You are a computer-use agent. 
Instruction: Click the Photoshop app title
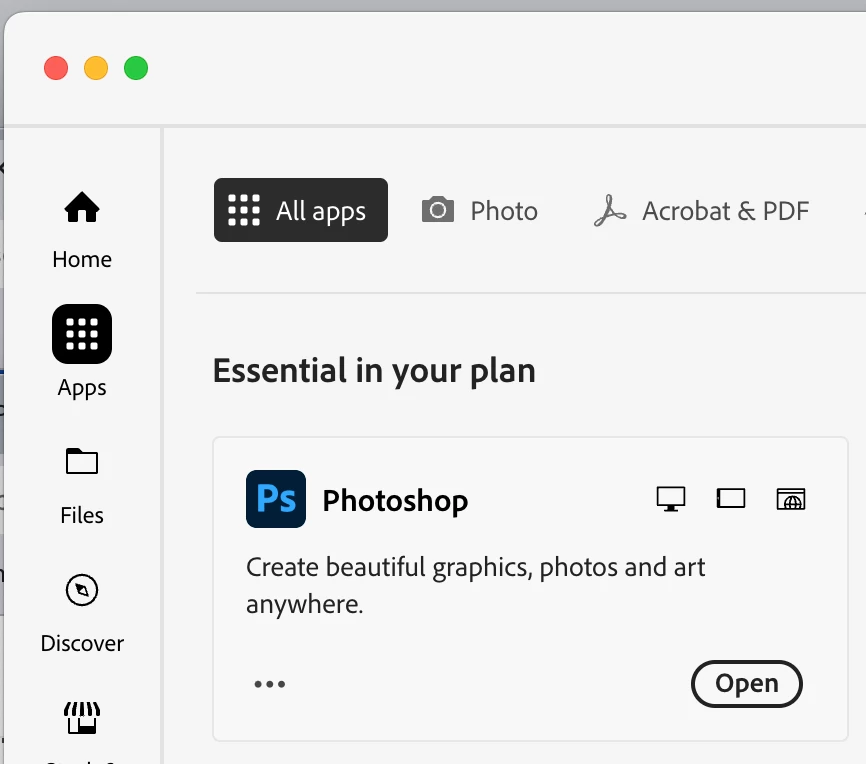395,501
